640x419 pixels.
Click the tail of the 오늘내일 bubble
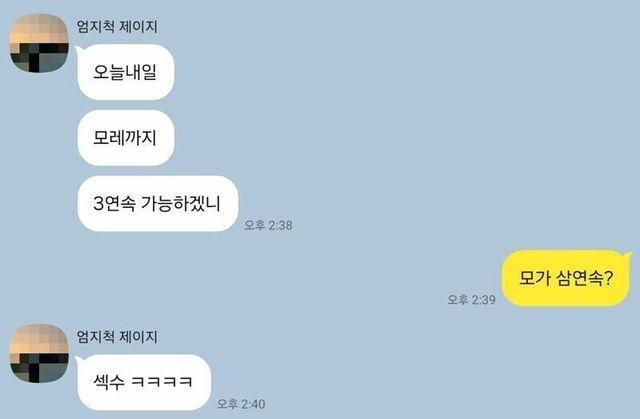(79, 50)
